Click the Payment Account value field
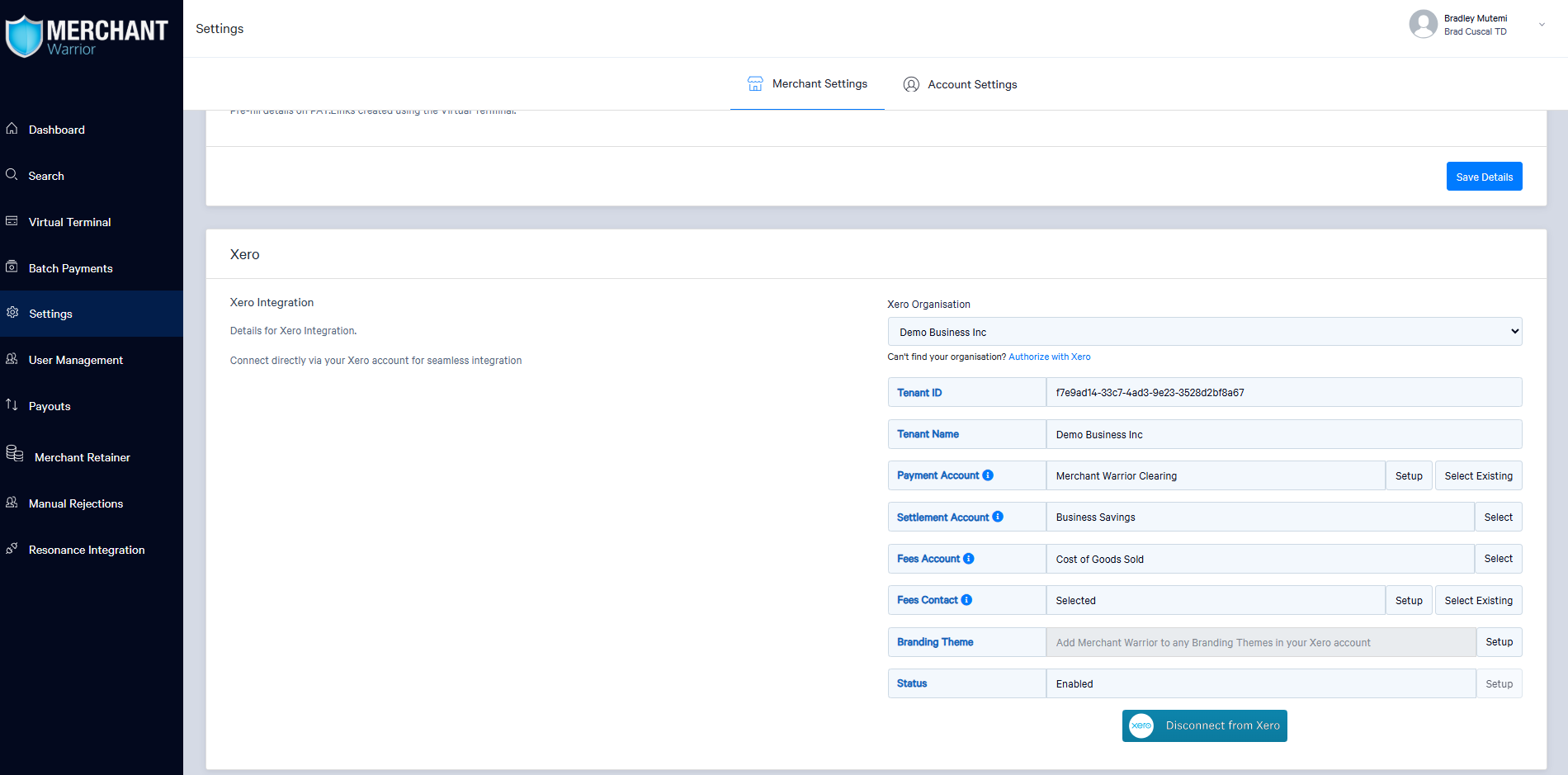1568x775 pixels. coord(1216,475)
